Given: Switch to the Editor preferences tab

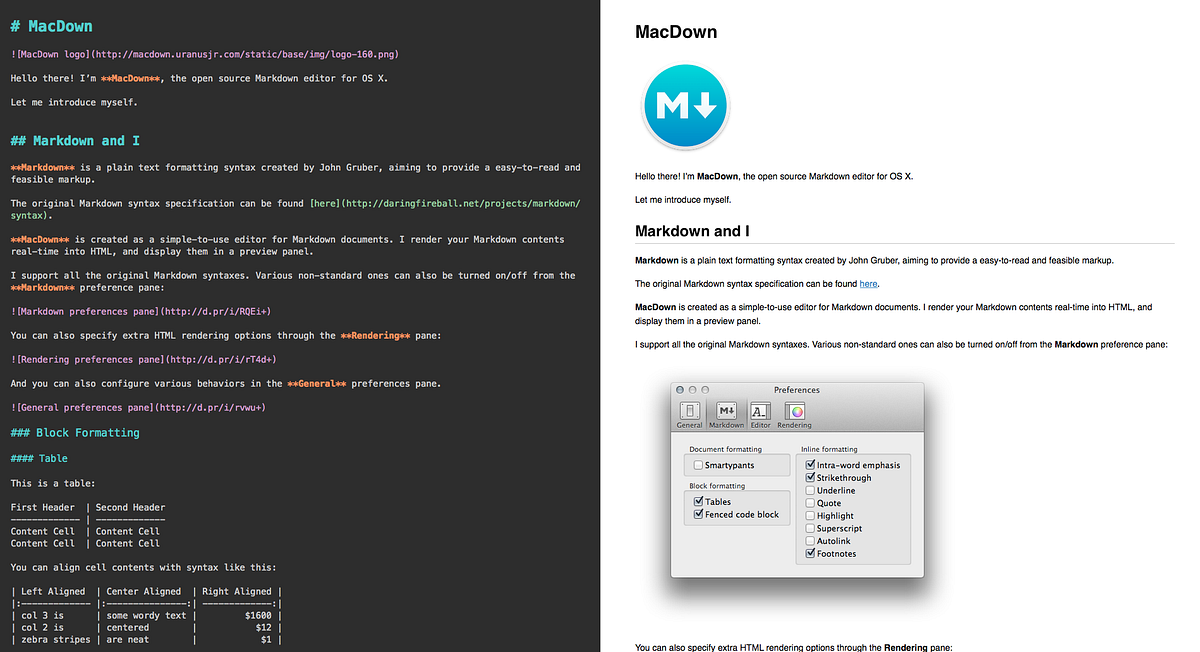Looking at the screenshot, I should [x=760, y=414].
